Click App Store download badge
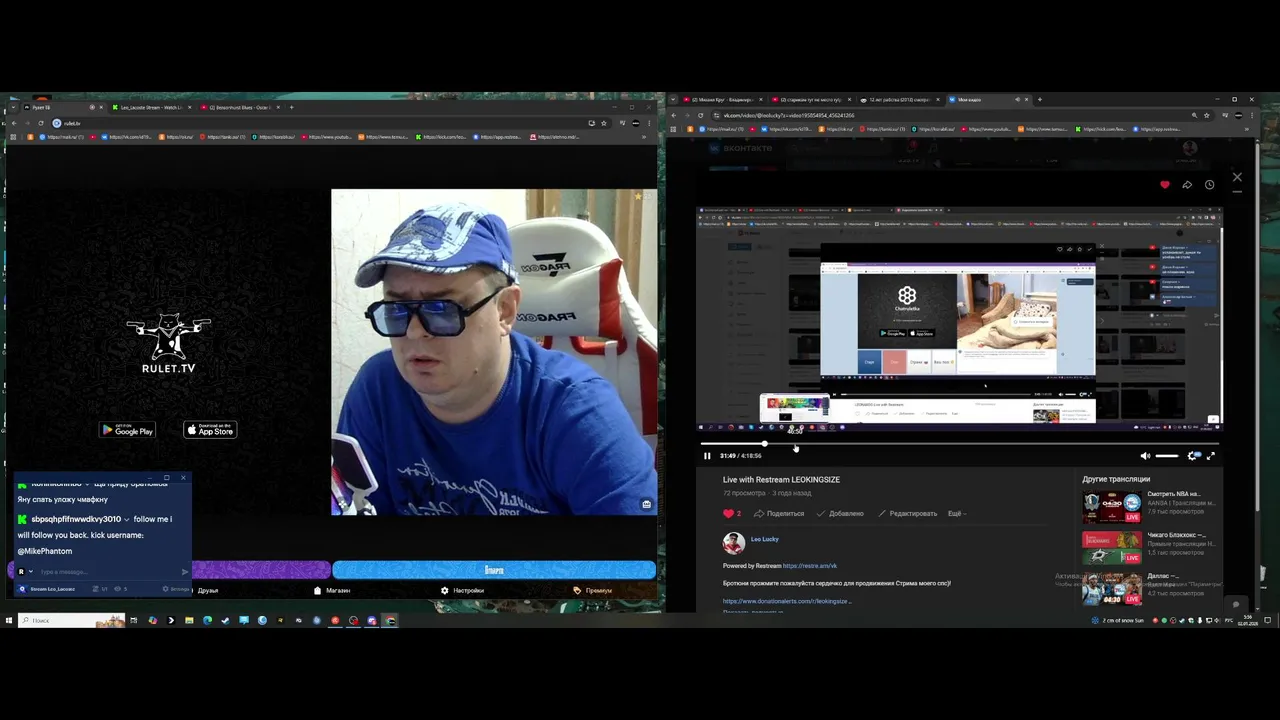1280x720 pixels. click(x=210, y=430)
